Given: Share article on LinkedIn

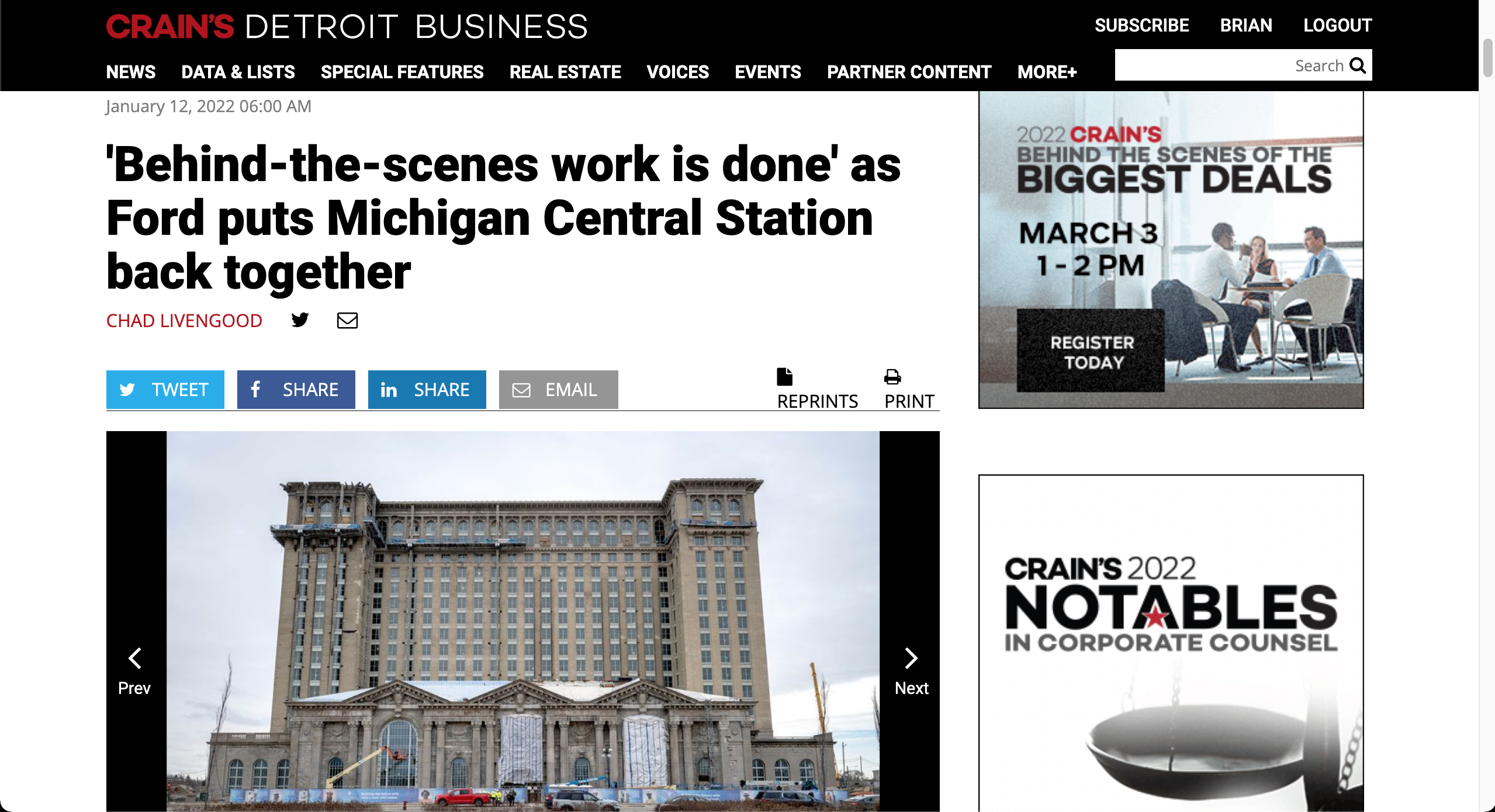Looking at the screenshot, I should [x=427, y=390].
